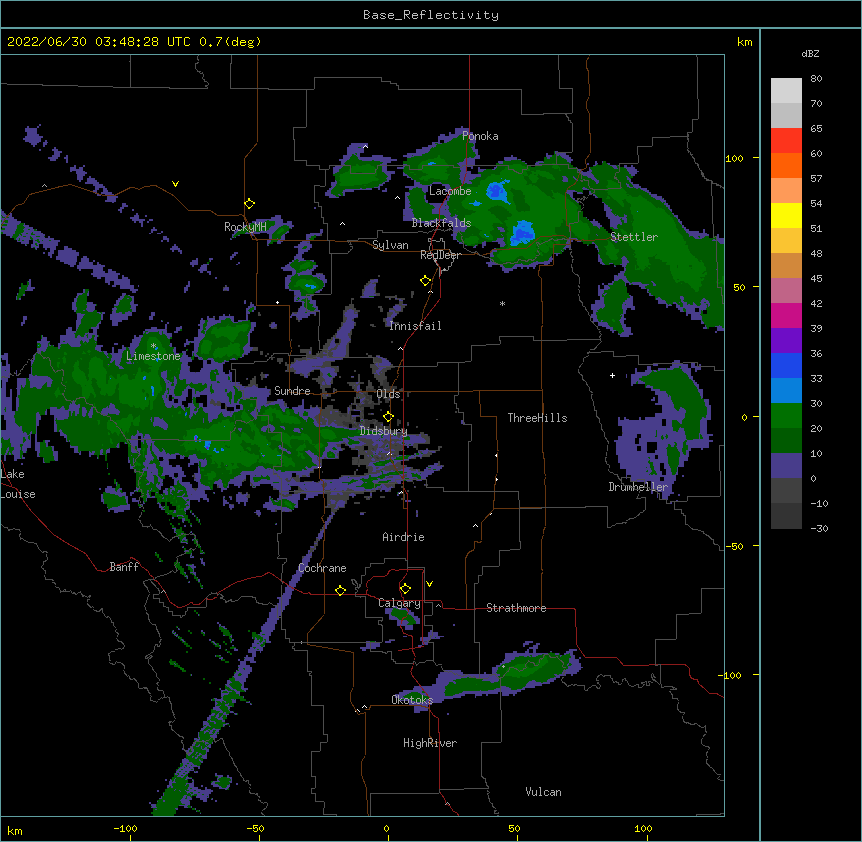The height and width of the screenshot is (842, 862).
Task: Click the RockyMH map label
Action: pos(245,227)
